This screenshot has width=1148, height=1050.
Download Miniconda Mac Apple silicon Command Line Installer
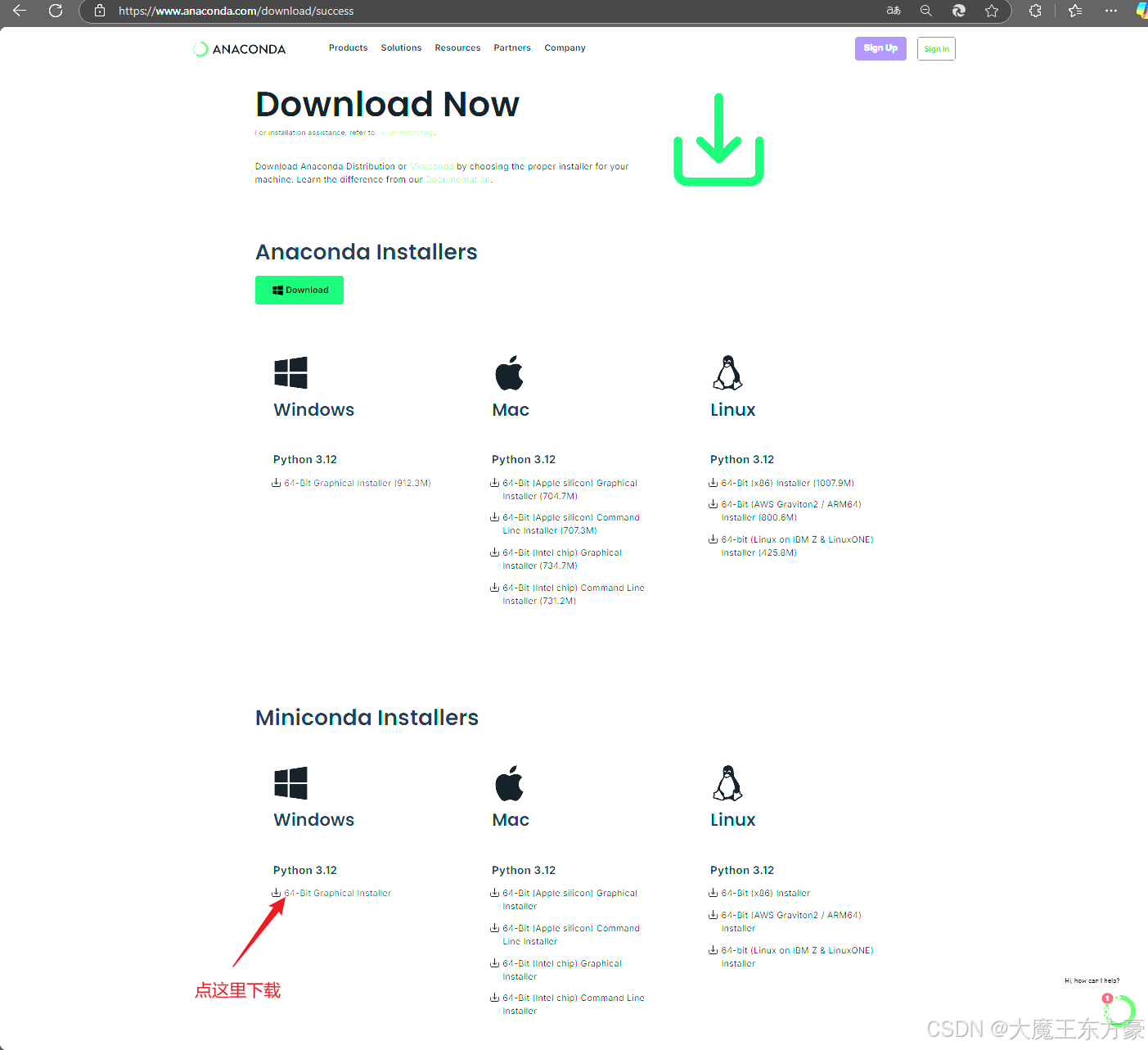click(571, 935)
